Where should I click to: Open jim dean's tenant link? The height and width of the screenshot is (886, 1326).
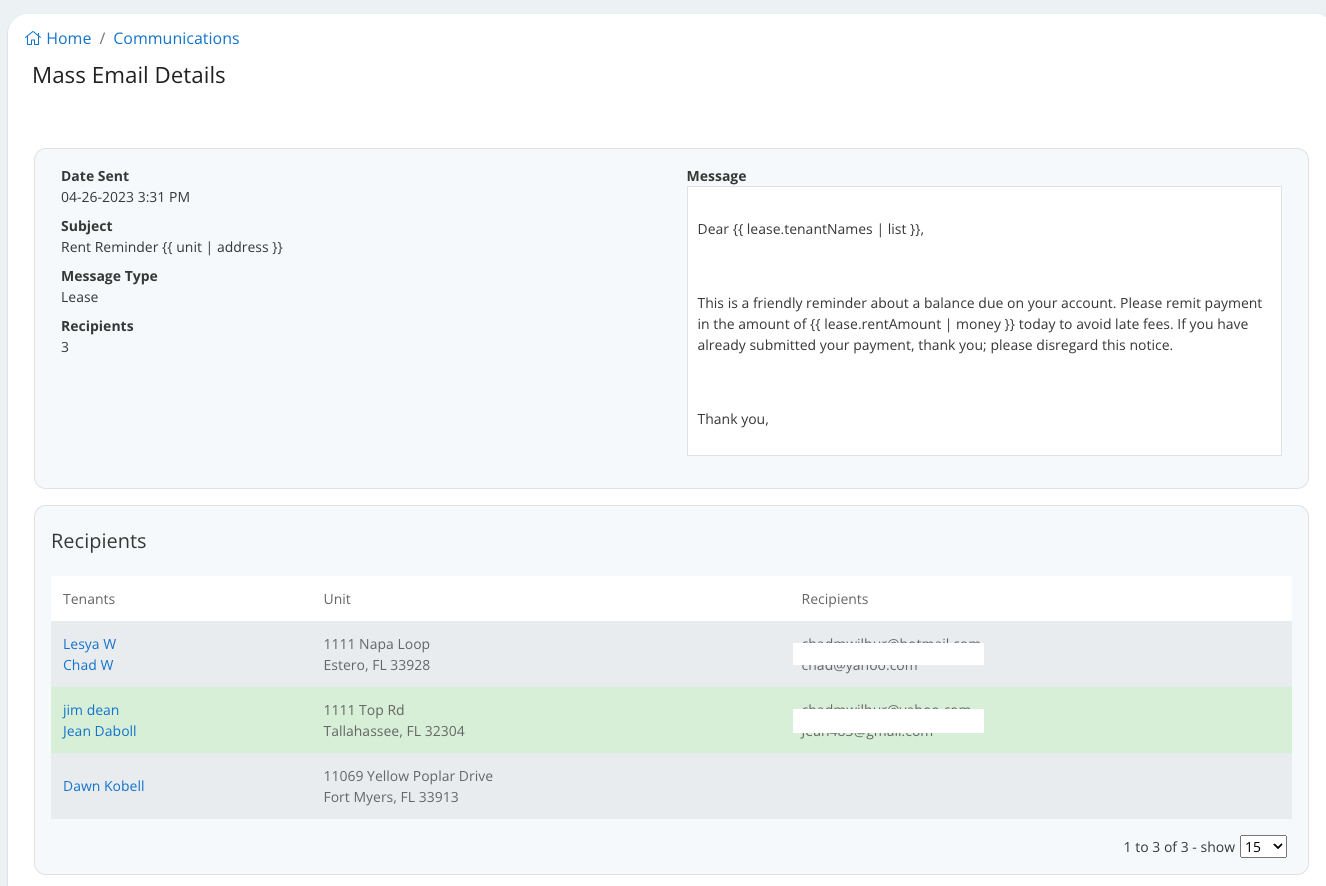(x=90, y=710)
